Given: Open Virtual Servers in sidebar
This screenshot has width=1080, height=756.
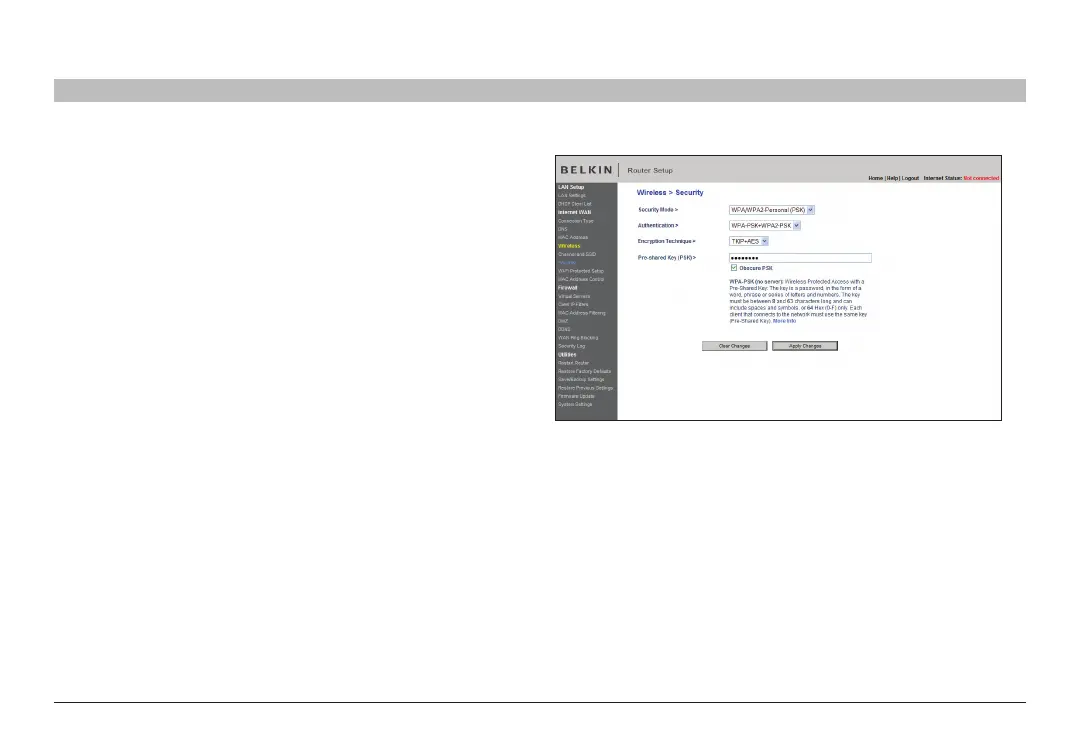Looking at the screenshot, I should pos(574,297).
